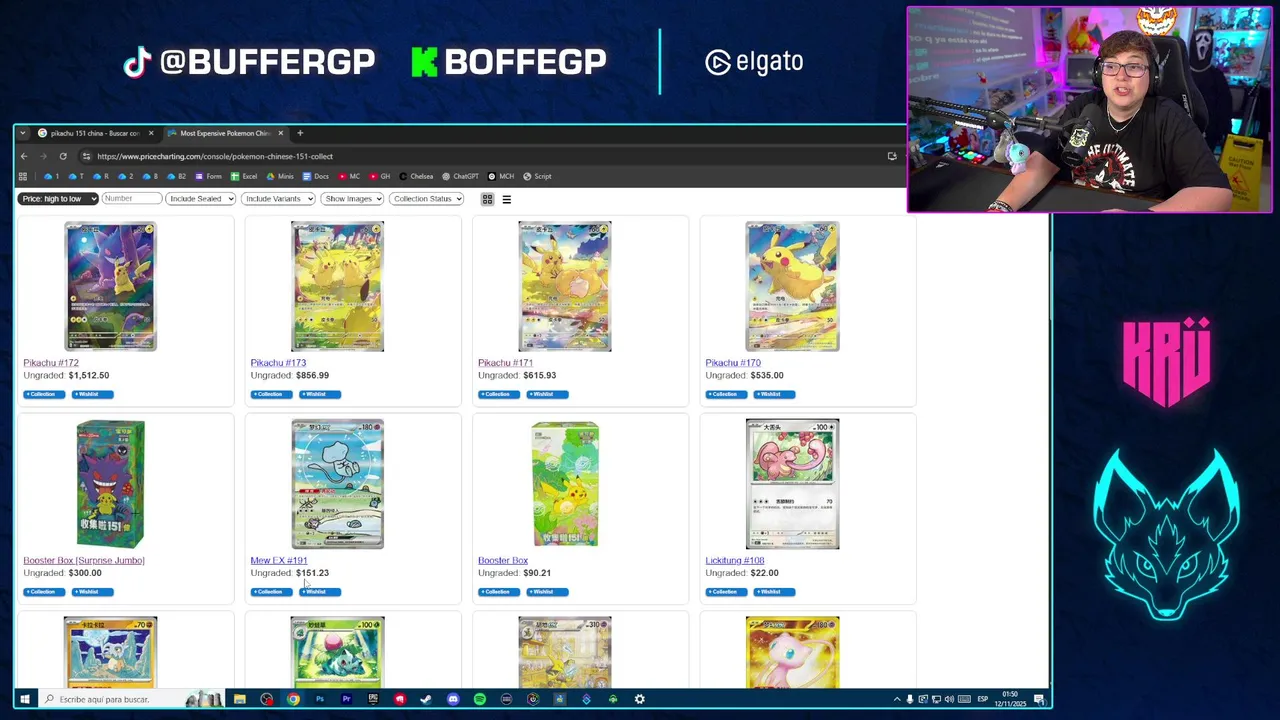Switch to grid view layout icon
Viewport: 1280px width, 720px height.
[x=487, y=199]
